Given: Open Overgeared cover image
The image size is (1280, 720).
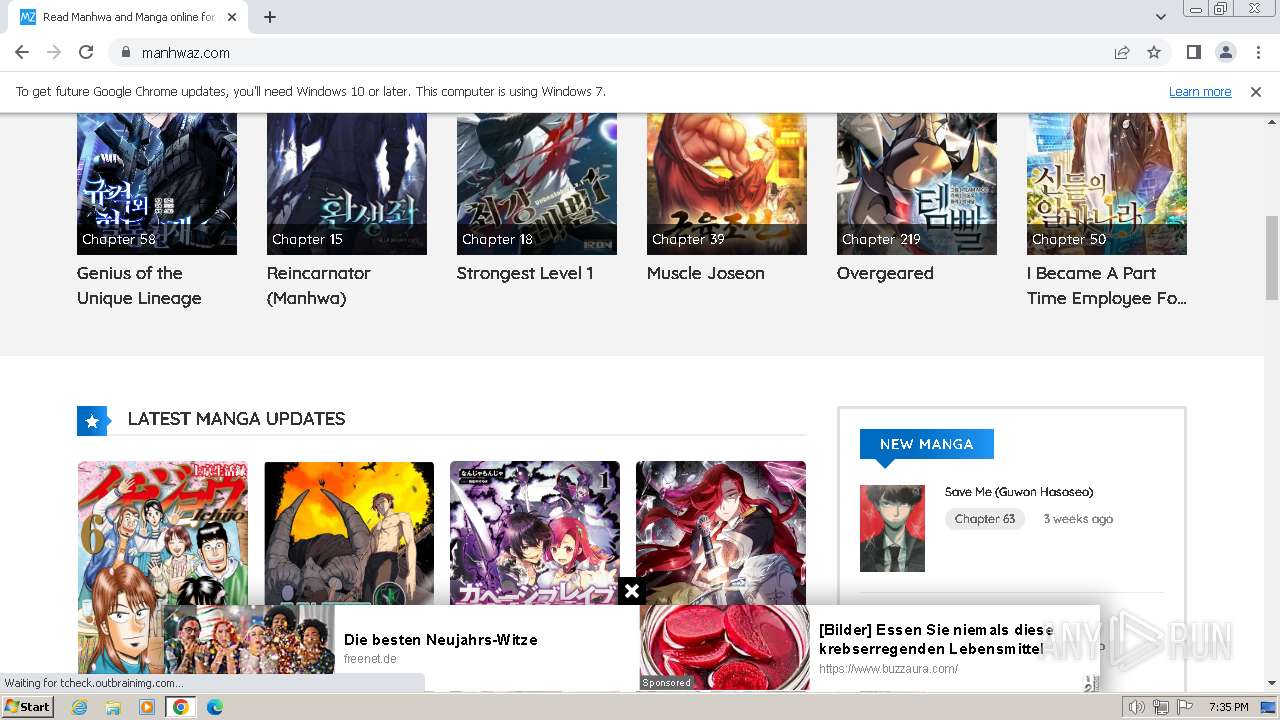Looking at the screenshot, I should coord(917,184).
